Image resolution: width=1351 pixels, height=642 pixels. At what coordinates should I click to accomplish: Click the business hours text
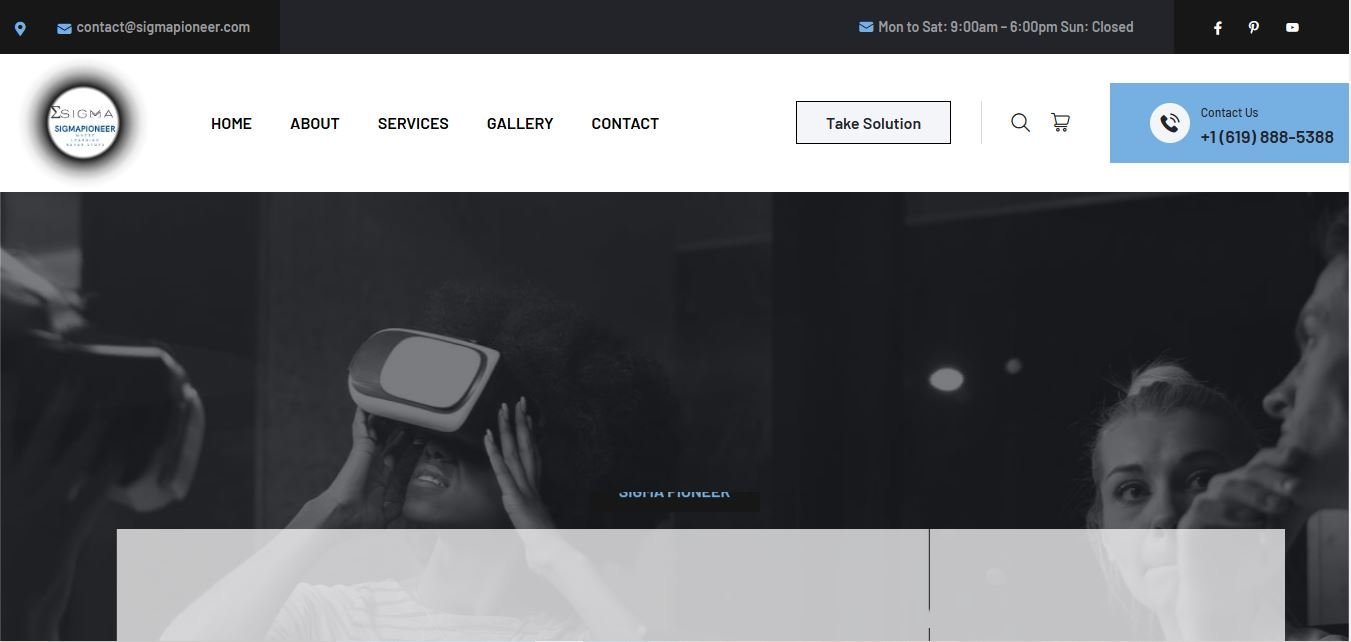coord(1006,27)
